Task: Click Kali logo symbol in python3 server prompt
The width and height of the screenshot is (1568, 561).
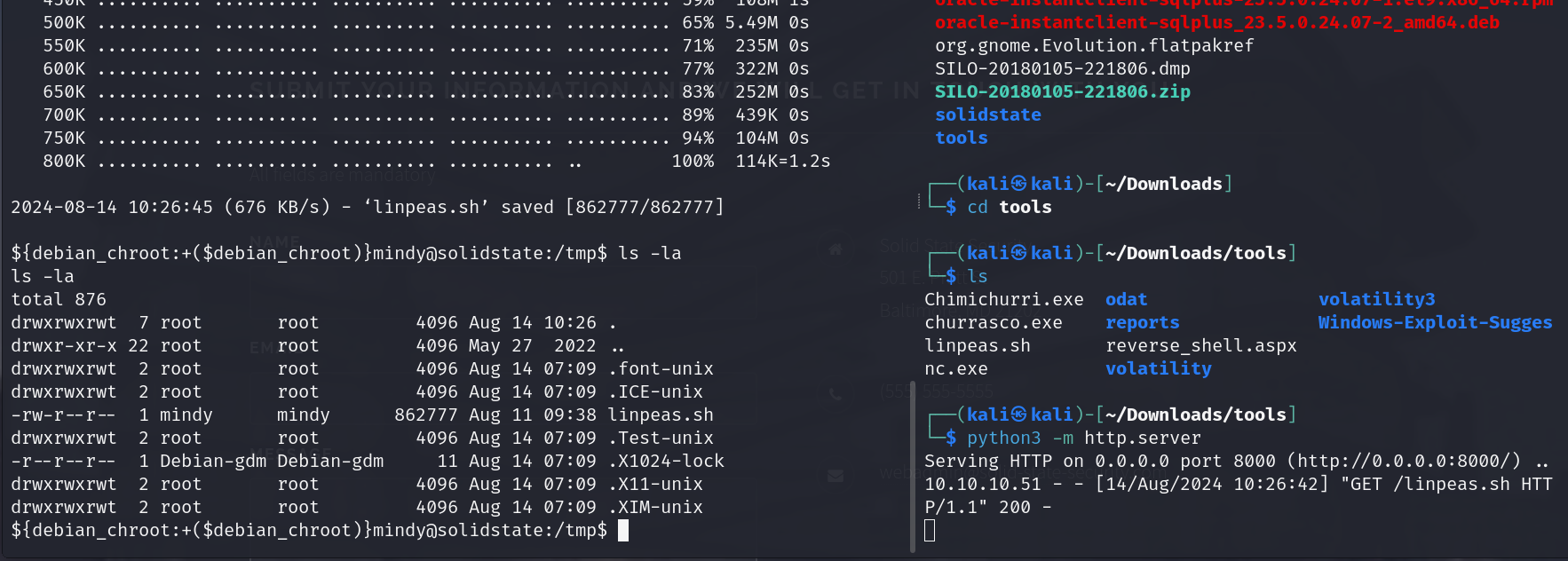Action: [x=1018, y=415]
